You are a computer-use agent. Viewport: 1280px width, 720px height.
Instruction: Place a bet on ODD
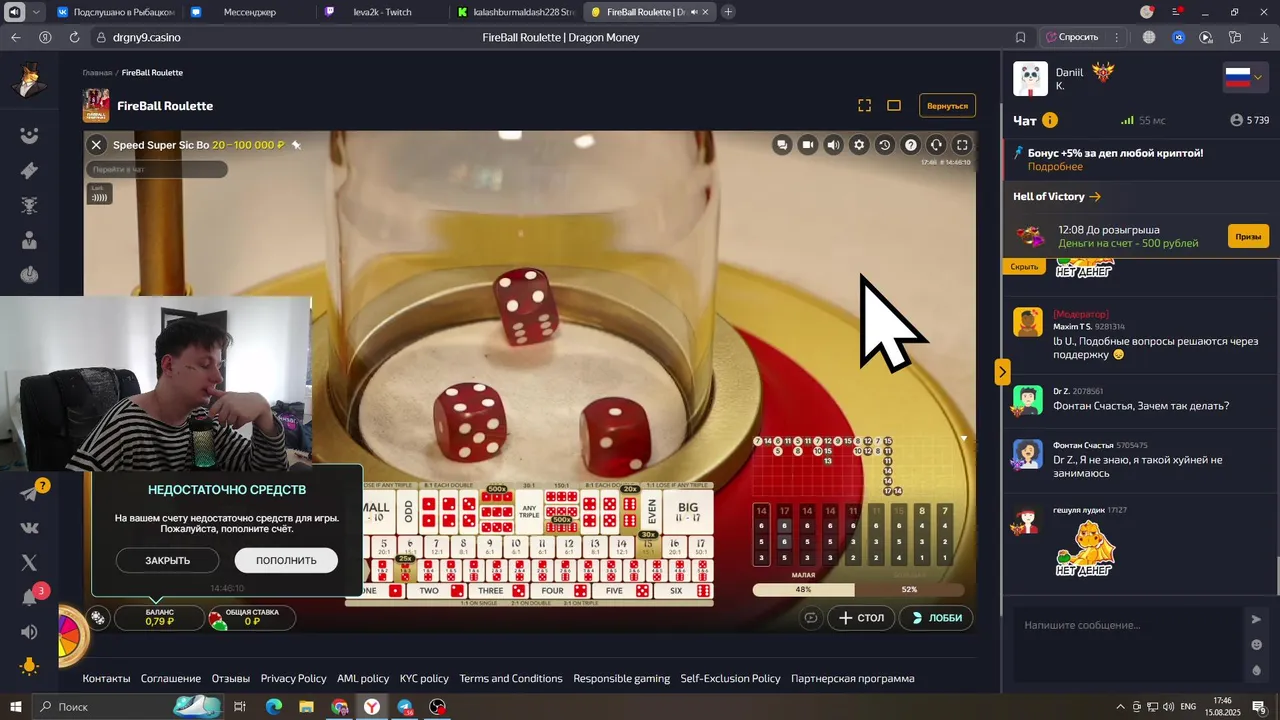408,512
